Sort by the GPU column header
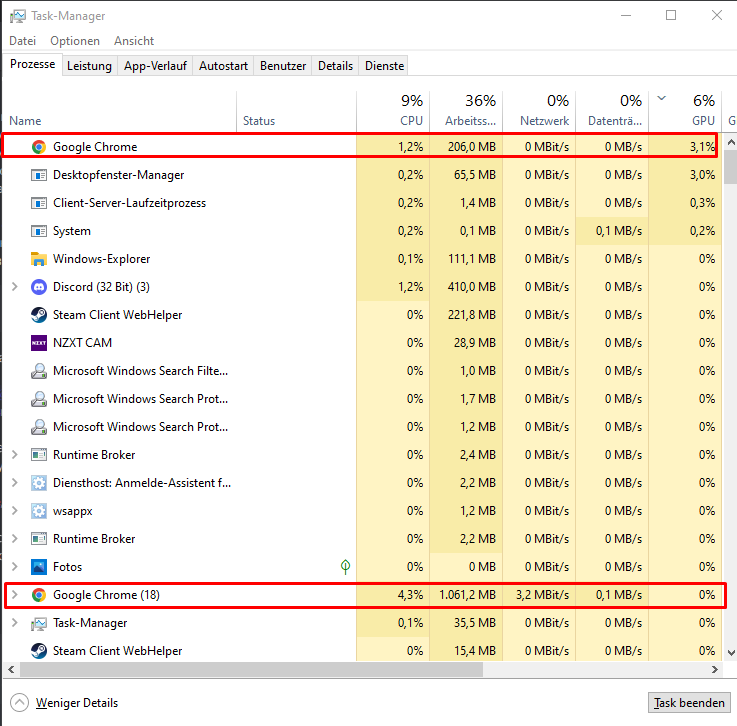 point(685,111)
